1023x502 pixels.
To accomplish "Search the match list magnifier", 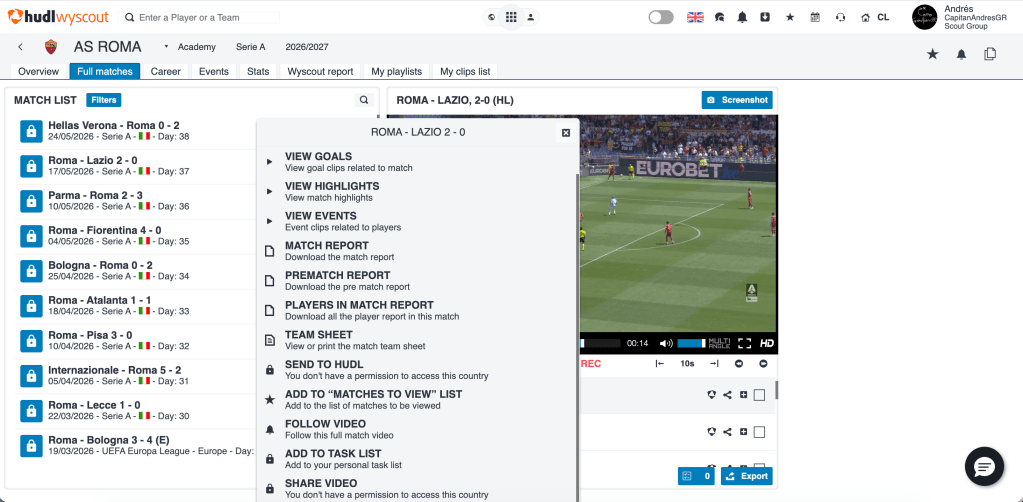I will tap(364, 100).
